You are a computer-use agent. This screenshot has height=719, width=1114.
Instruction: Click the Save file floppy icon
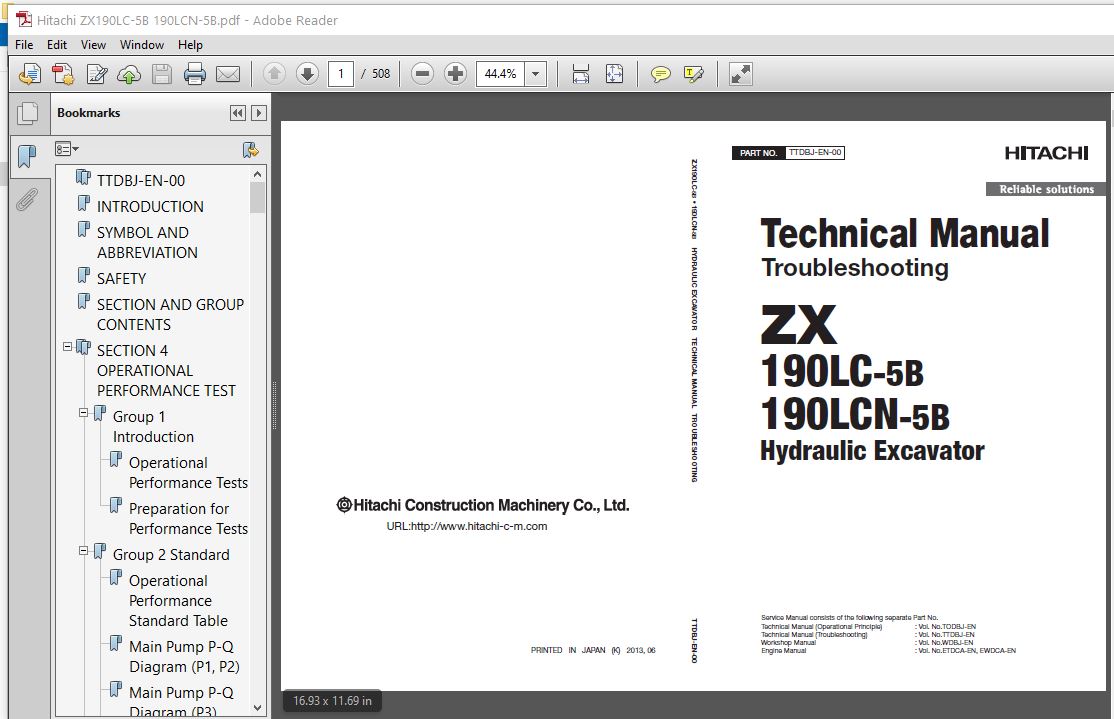click(162, 74)
